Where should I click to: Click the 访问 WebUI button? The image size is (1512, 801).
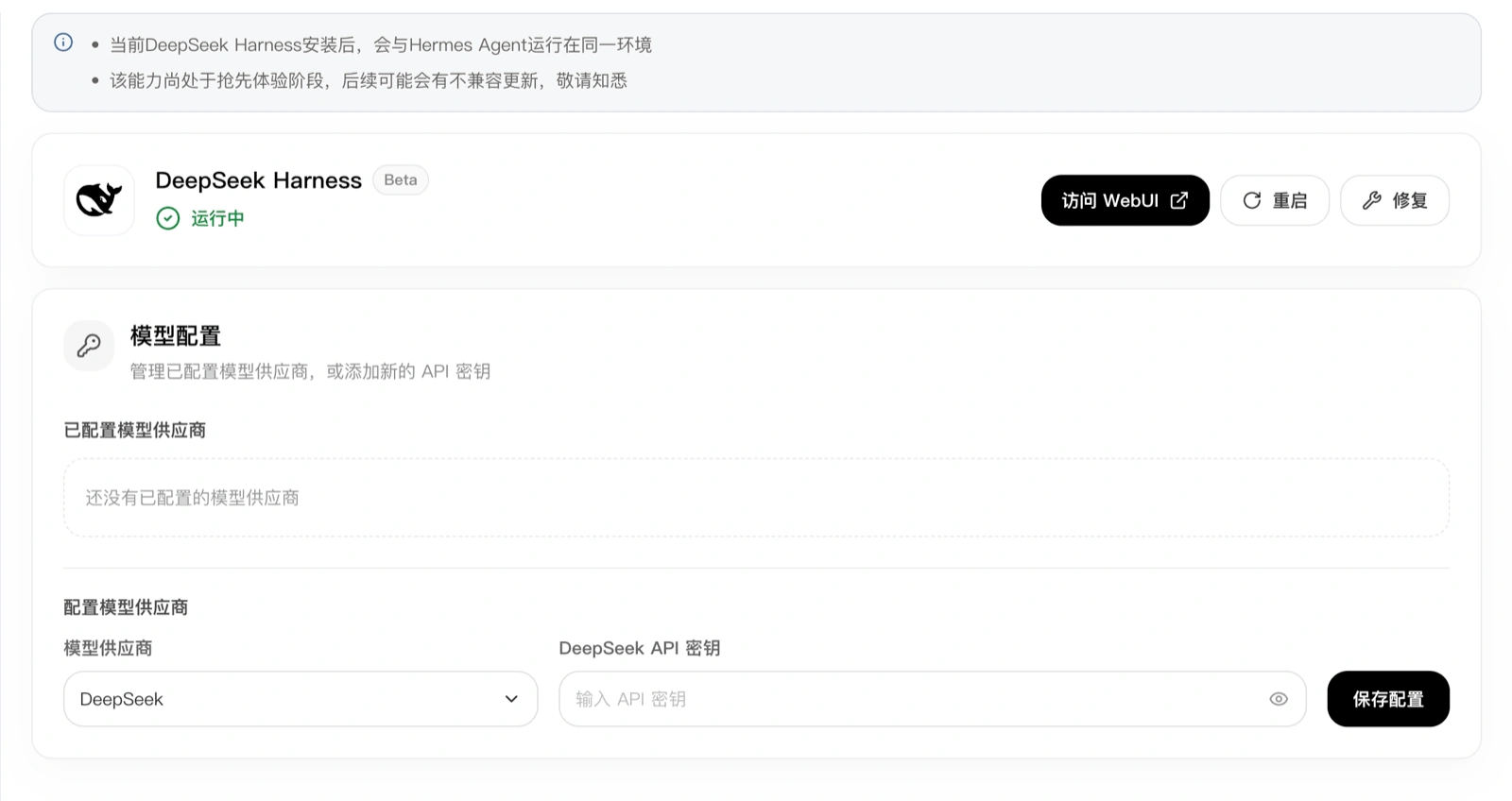tap(1125, 200)
